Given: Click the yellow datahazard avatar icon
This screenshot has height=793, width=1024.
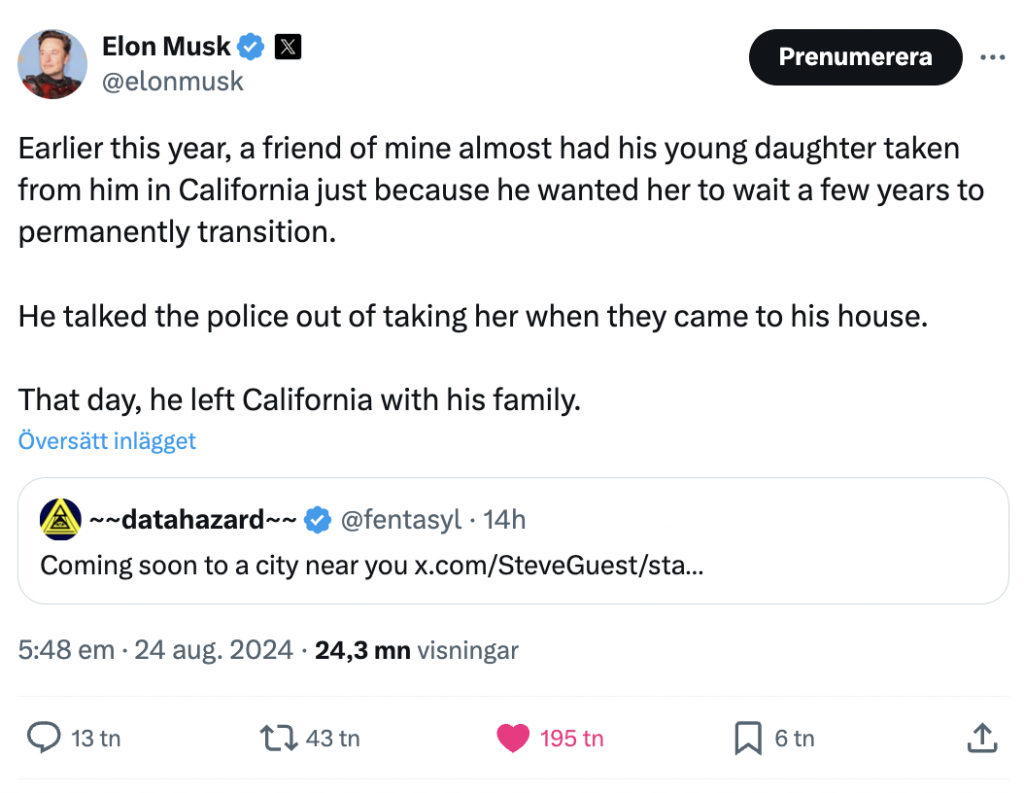Looking at the screenshot, I should [x=60, y=519].
